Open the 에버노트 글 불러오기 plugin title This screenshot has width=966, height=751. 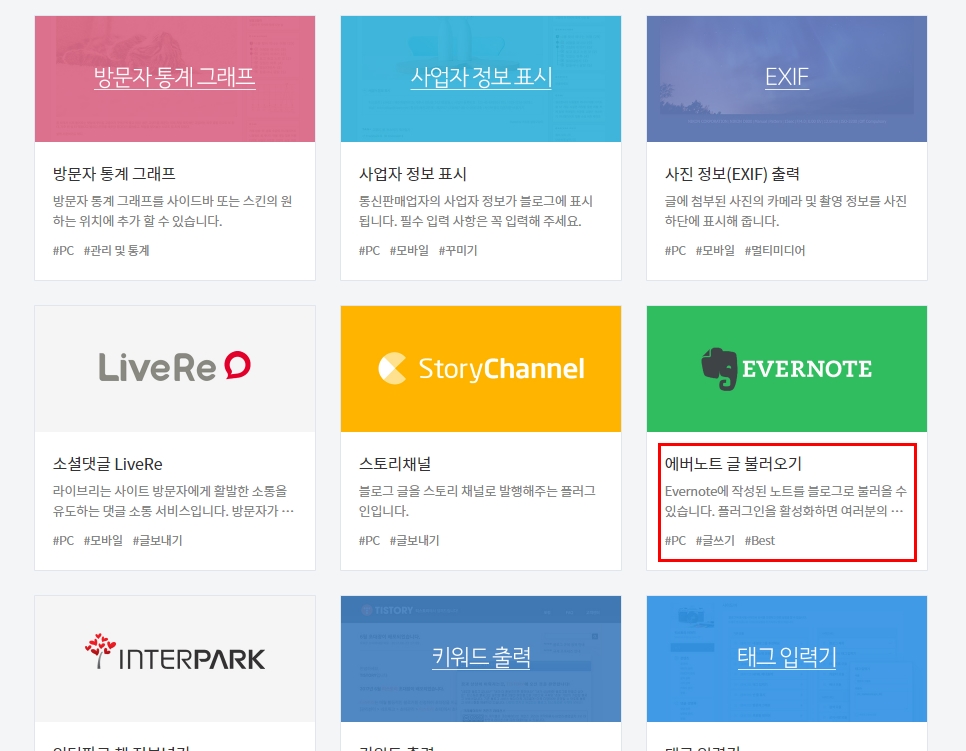pyautogui.click(x=733, y=464)
